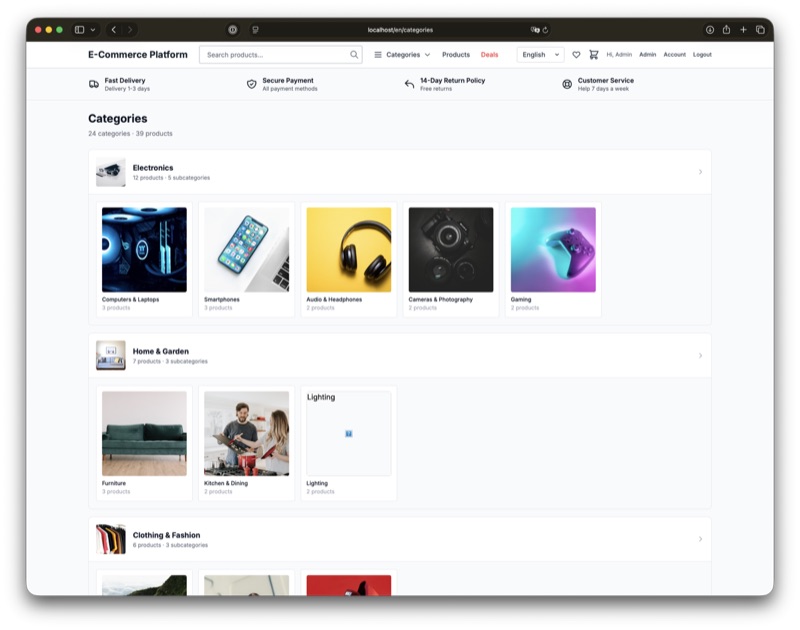Open the Kitchen & Dining thumbnail

click(x=246, y=434)
